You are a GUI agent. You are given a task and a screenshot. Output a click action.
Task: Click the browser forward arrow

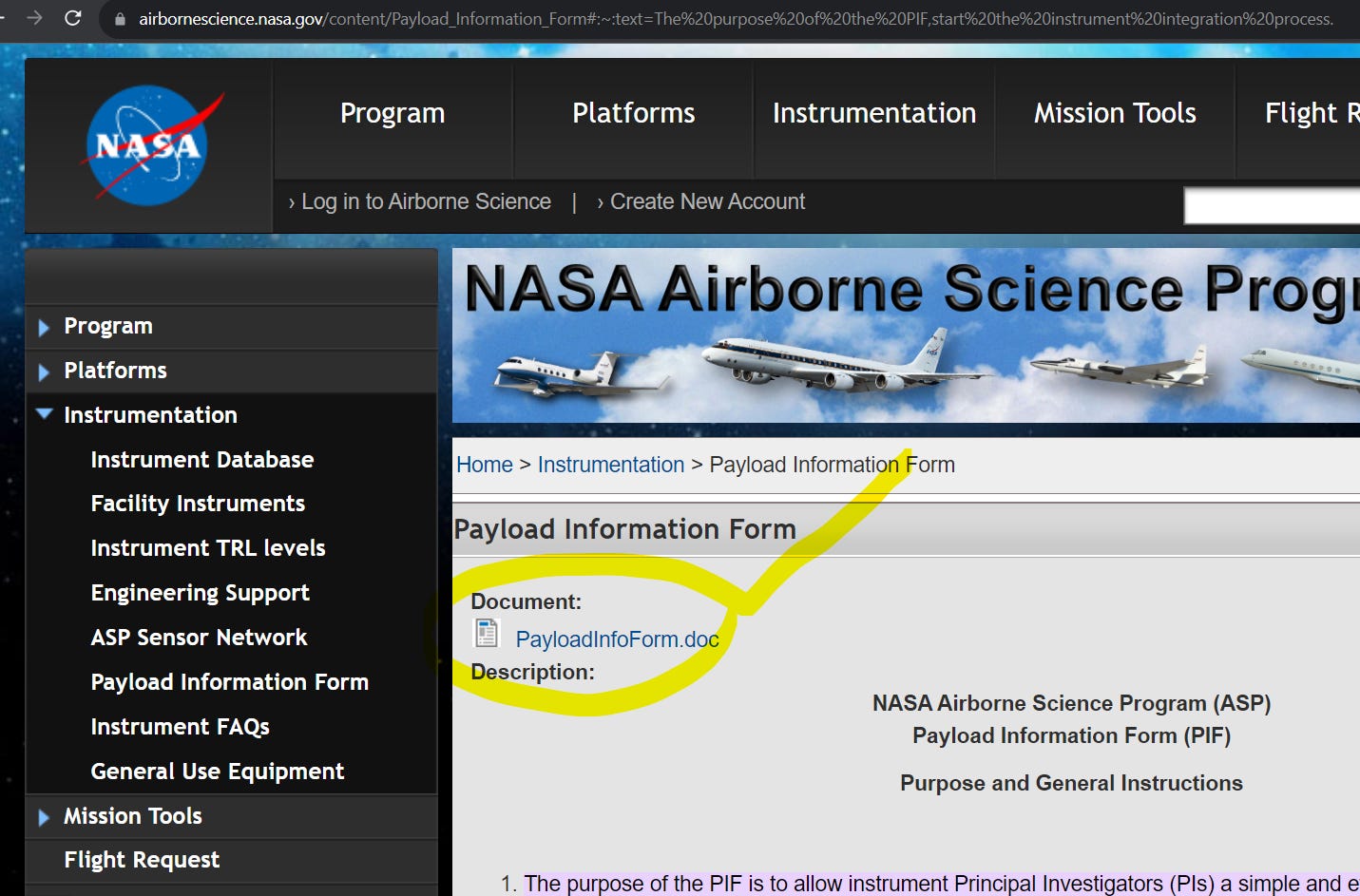[x=34, y=17]
